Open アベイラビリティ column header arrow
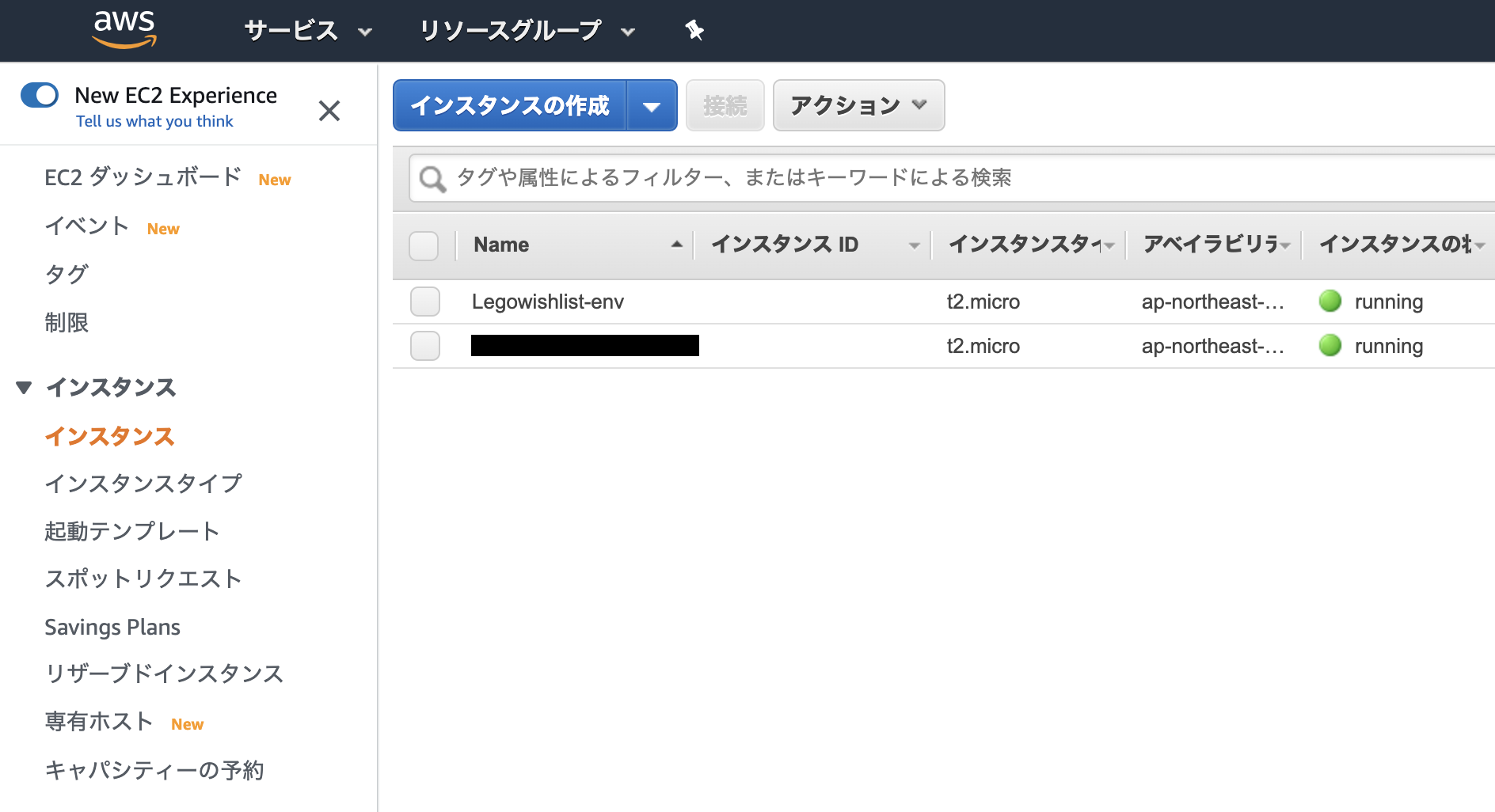The image size is (1495, 812). click(x=1284, y=245)
